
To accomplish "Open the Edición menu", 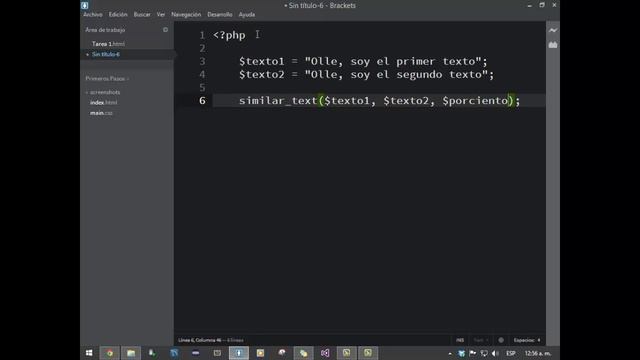I will pos(118,14).
